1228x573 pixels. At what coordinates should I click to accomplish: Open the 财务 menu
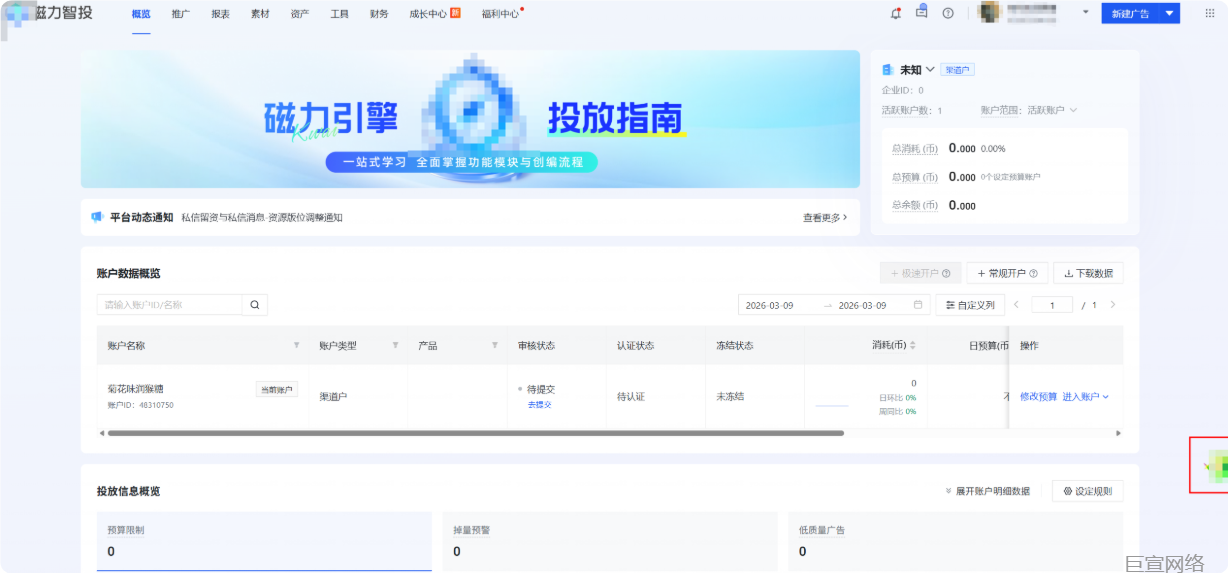379,14
